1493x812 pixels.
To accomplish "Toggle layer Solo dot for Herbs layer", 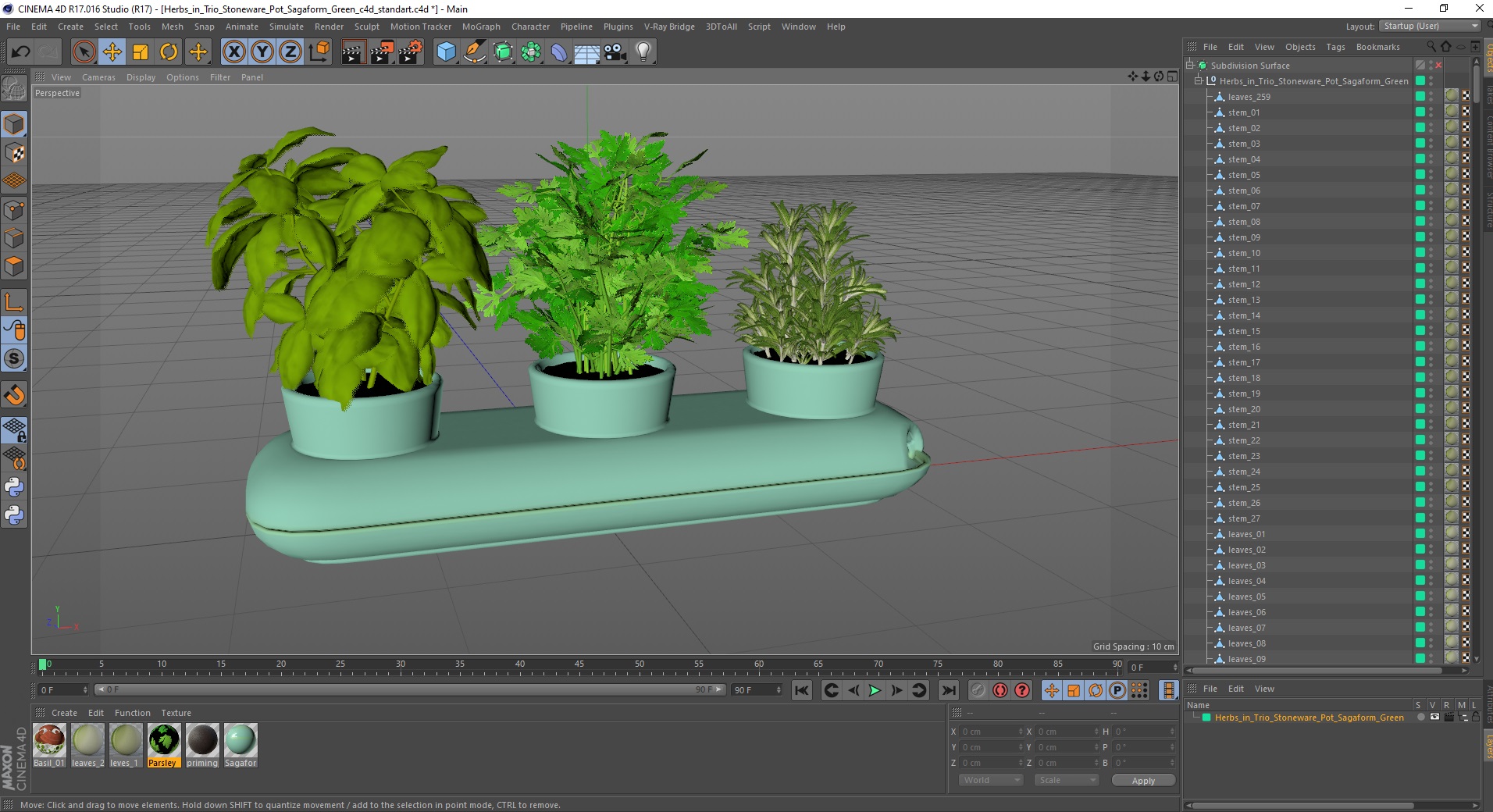I will tap(1421, 718).
